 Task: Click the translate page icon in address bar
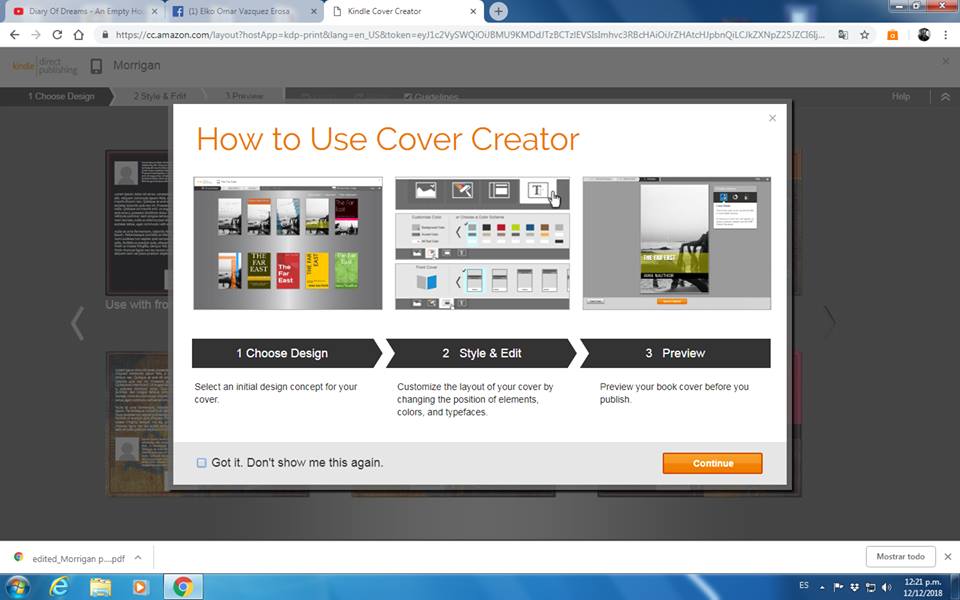coord(843,34)
